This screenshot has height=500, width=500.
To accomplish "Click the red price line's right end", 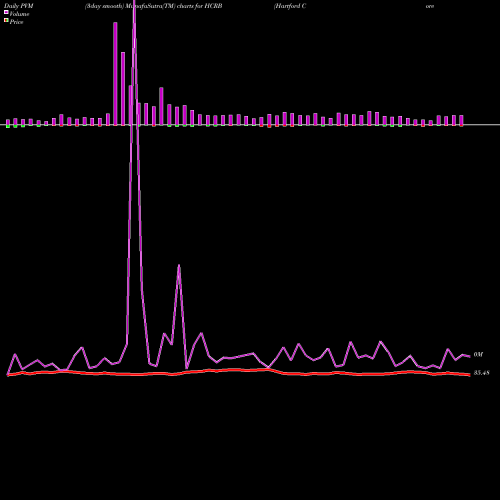I will 469,375.
